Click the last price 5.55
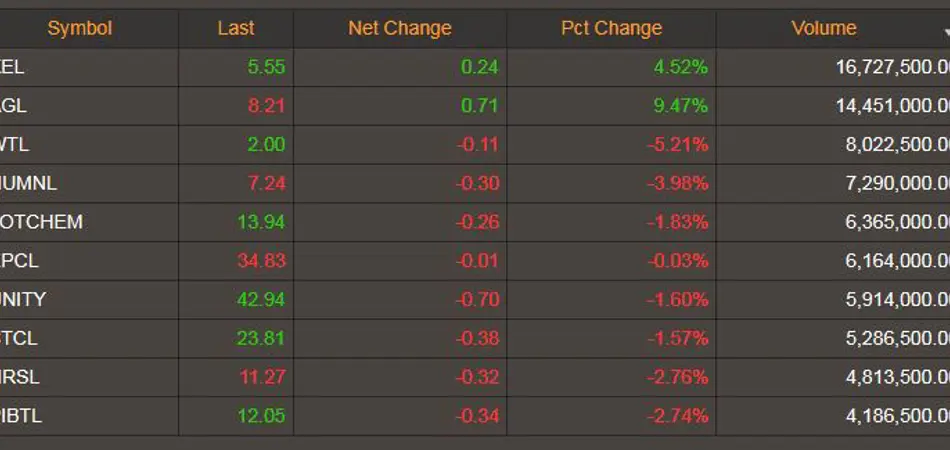950x450 pixels. [266, 67]
